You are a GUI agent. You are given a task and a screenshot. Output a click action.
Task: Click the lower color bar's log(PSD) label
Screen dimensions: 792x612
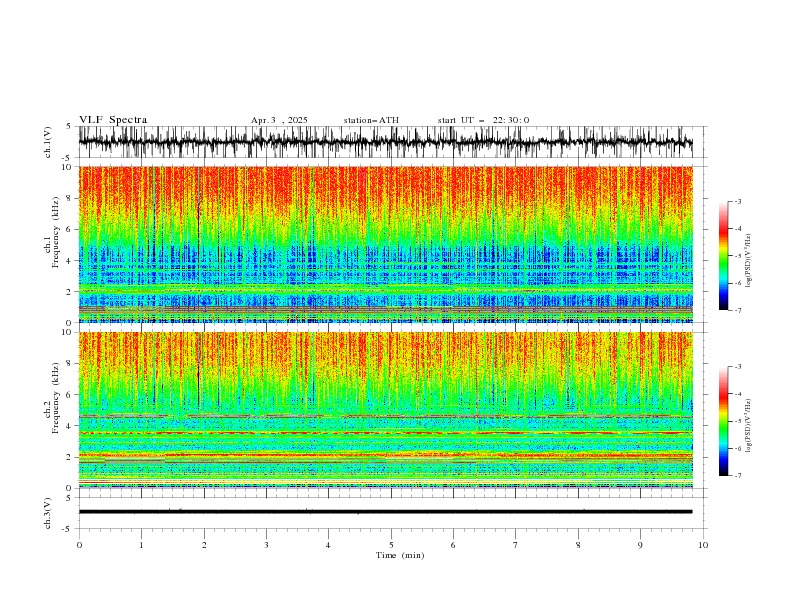tap(748, 425)
